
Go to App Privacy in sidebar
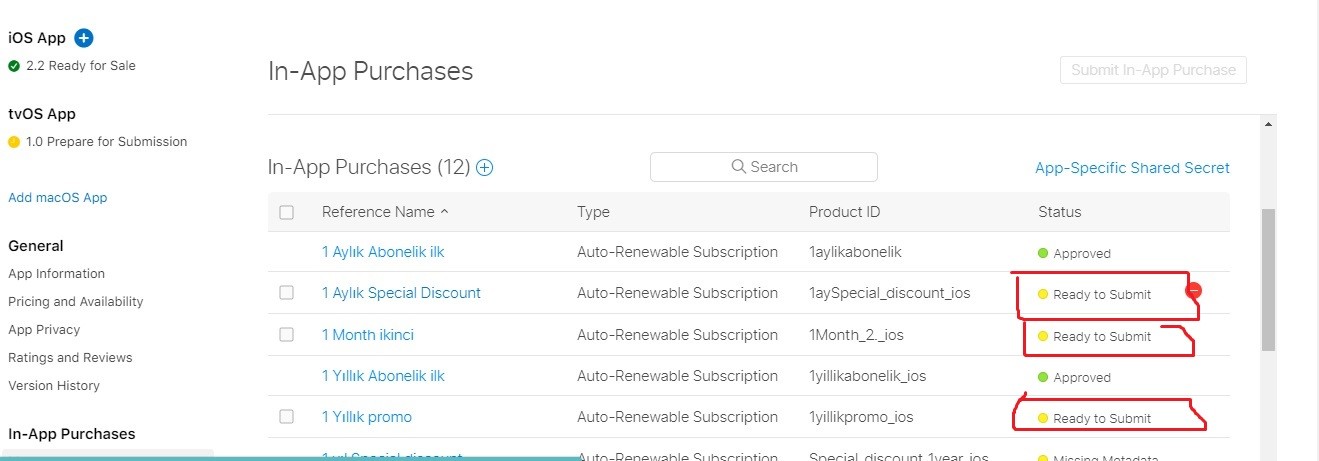(44, 330)
